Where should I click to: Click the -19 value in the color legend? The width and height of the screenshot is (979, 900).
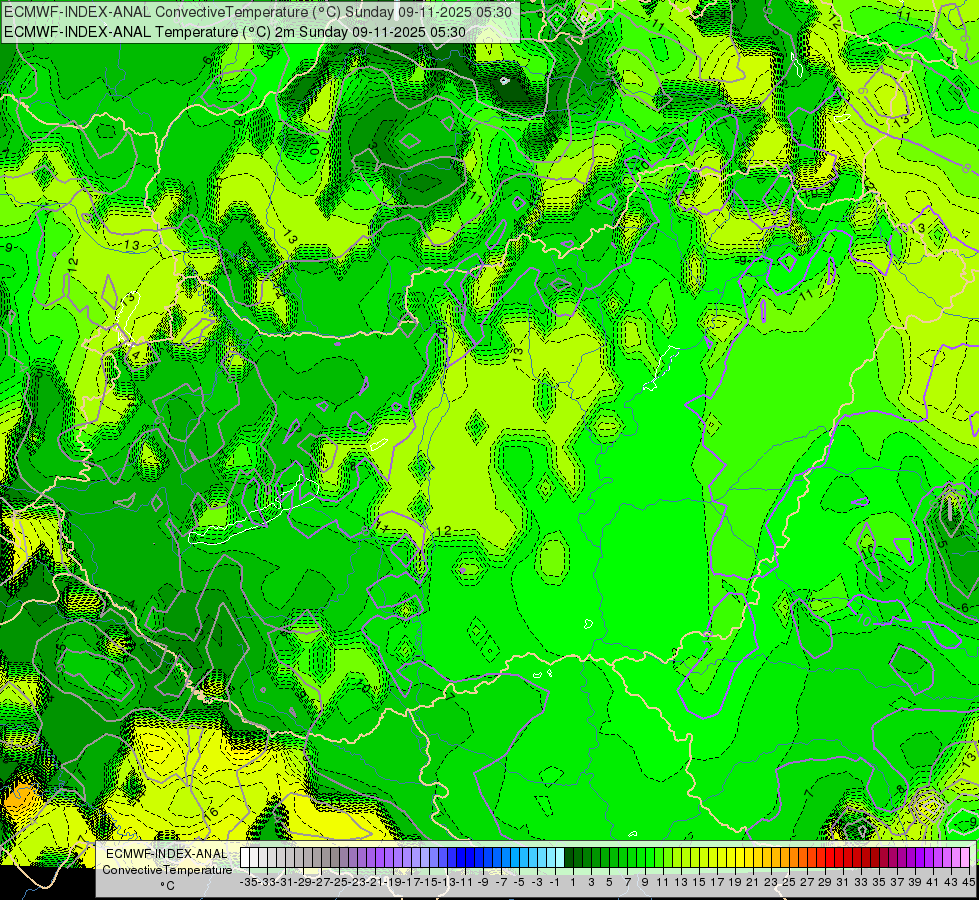click(394, 882)
